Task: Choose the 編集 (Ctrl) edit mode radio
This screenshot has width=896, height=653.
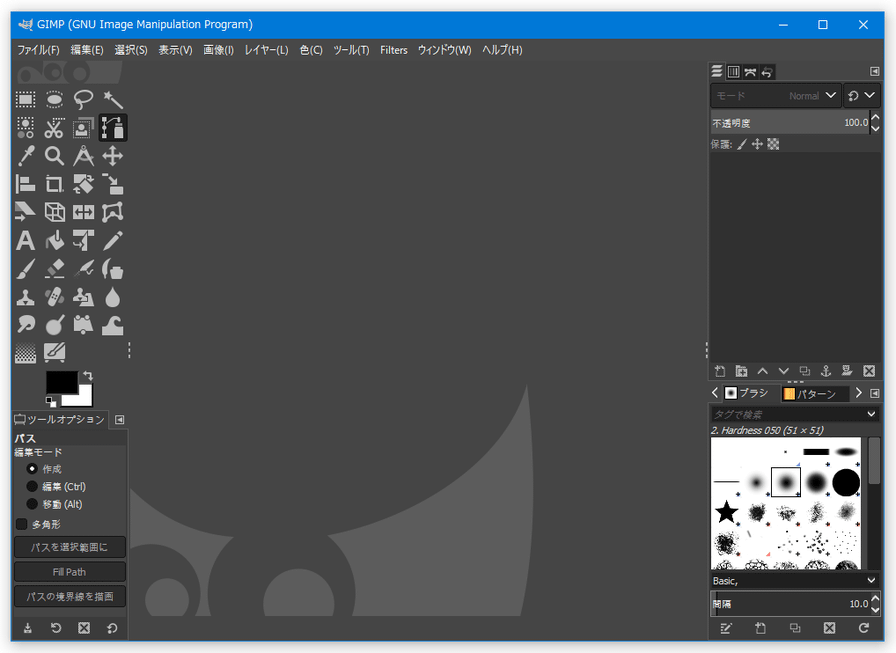Action: click(x=32, y=486)
